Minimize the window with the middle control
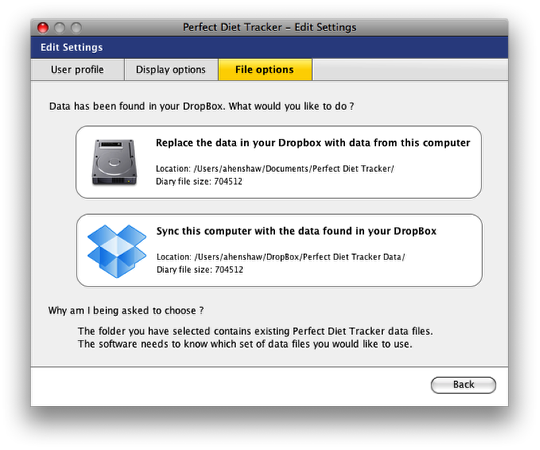Screen dimensions: 540x450 pyautogui.click(x=60, y=28)
